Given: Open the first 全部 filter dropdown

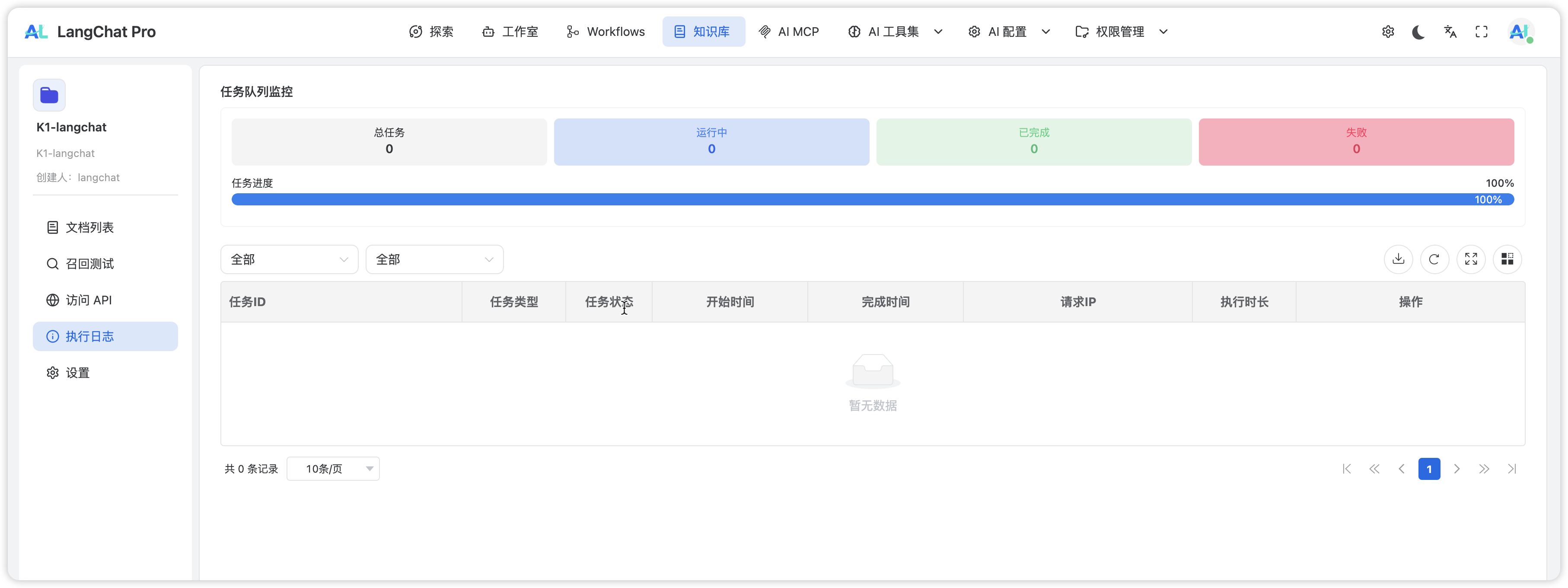Looking at the screenshot, I should click(x=289, y=259).
